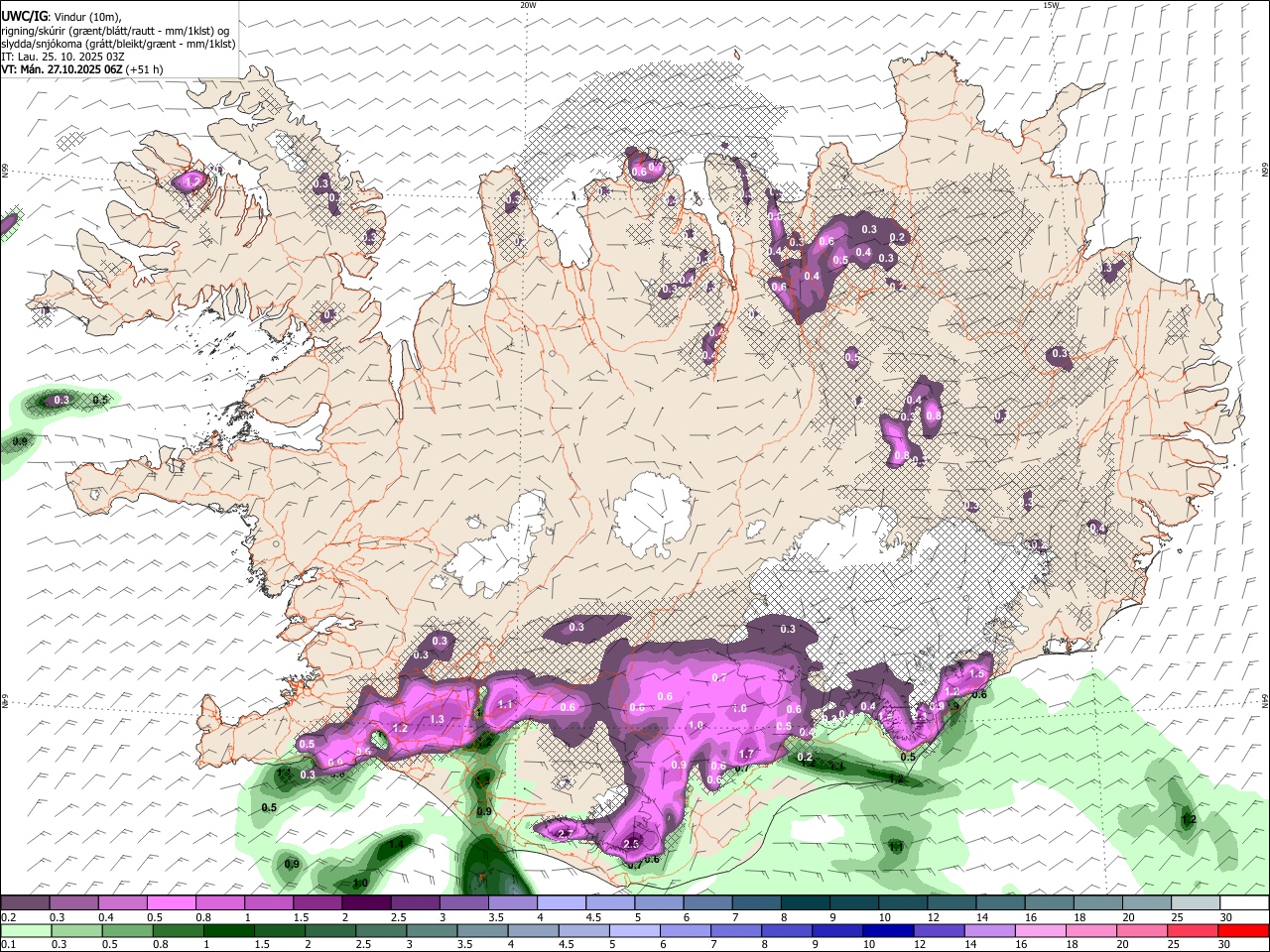1270x952 pixels.
Task: Select the medium green 0.5 swatch in lower legend
Action: [127, 930]
